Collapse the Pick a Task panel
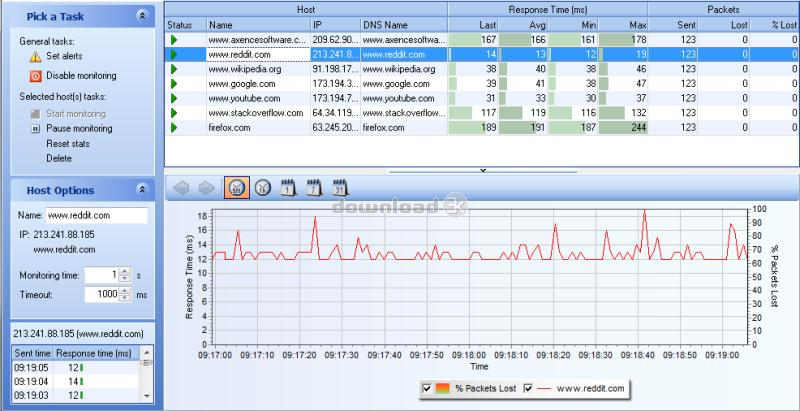The image size is (800, 411). (142, 16)
